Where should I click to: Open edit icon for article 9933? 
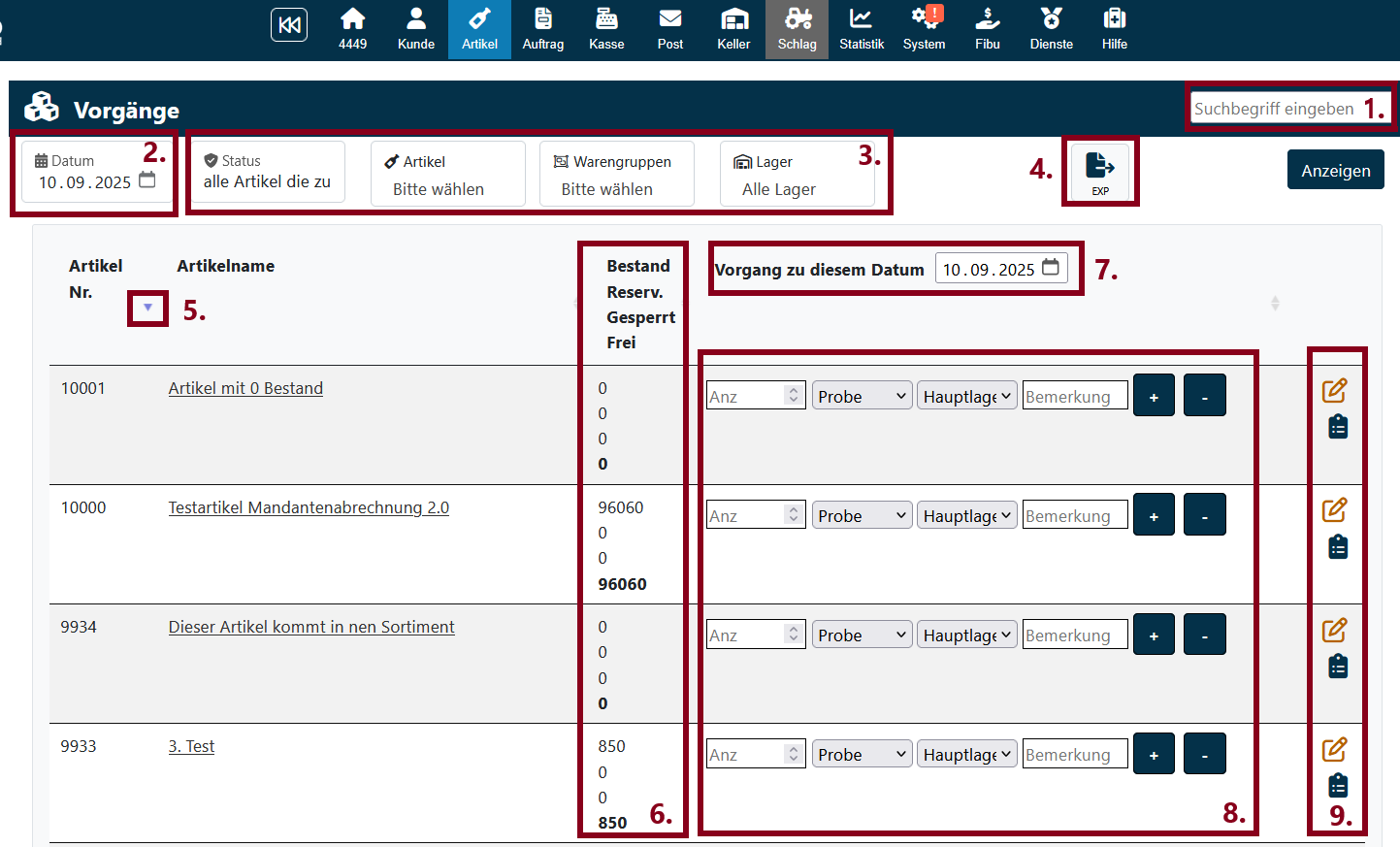tap(1335, 749)
